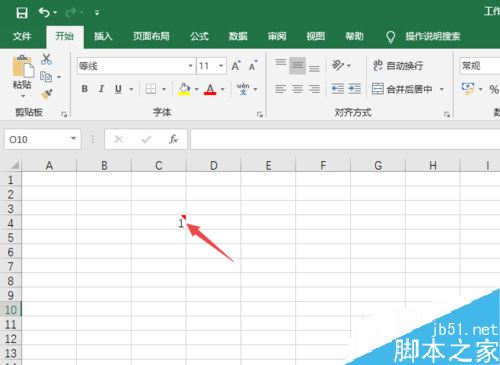Increase indent icon
The height and width of the screenshot is (365, 500).
[354, 89]
